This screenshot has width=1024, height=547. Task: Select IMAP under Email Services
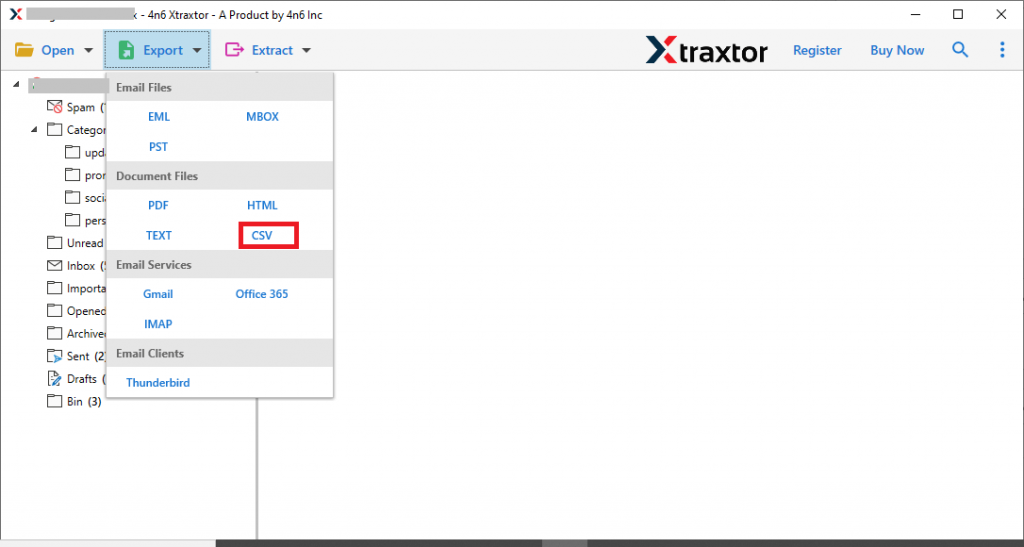pyautogui.click(x=158, y=324)
